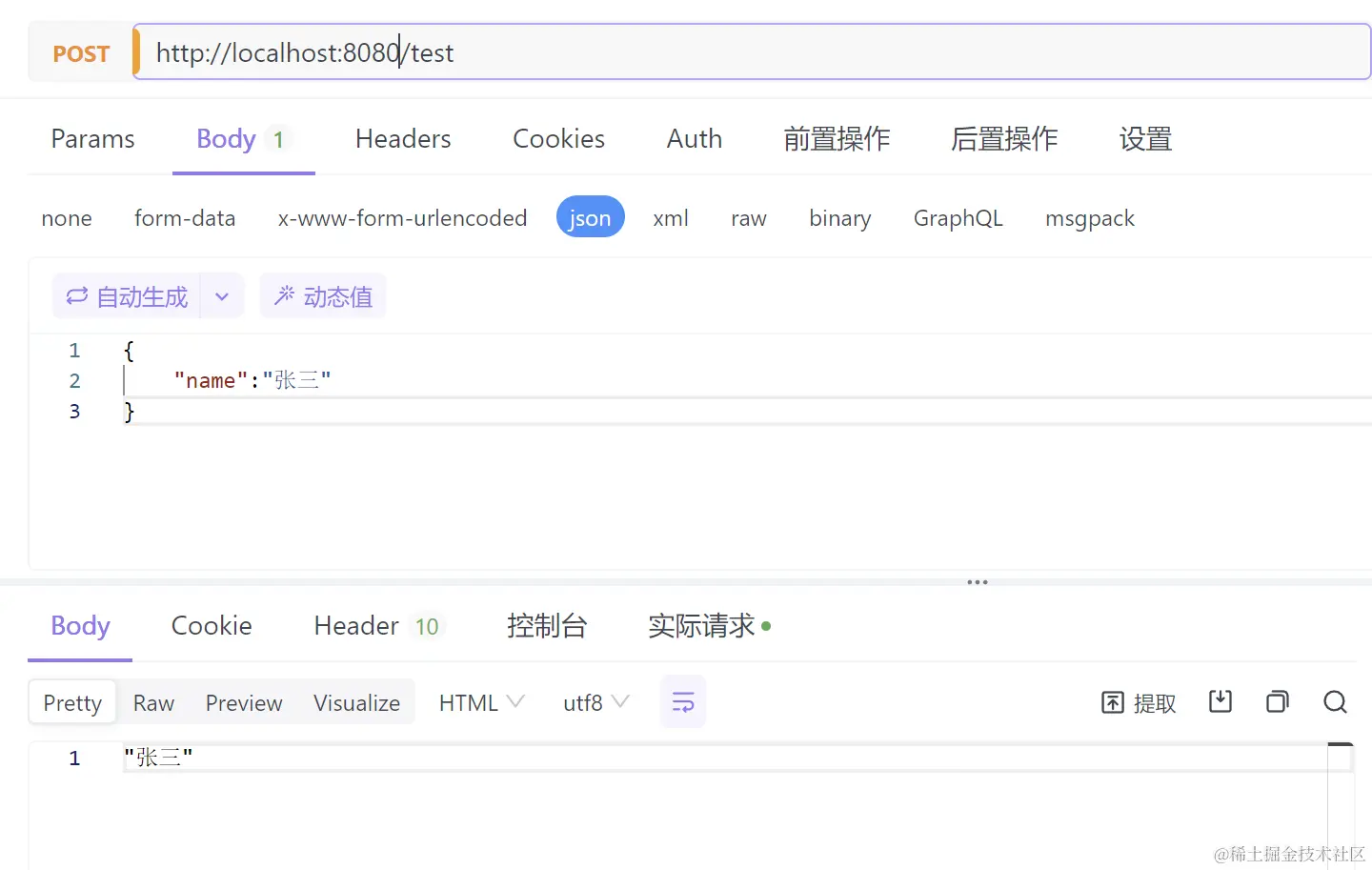Select the form-data body type
Image resolution: width=1372 pixels, height=870 pixels.
click(x=185, y=218)
